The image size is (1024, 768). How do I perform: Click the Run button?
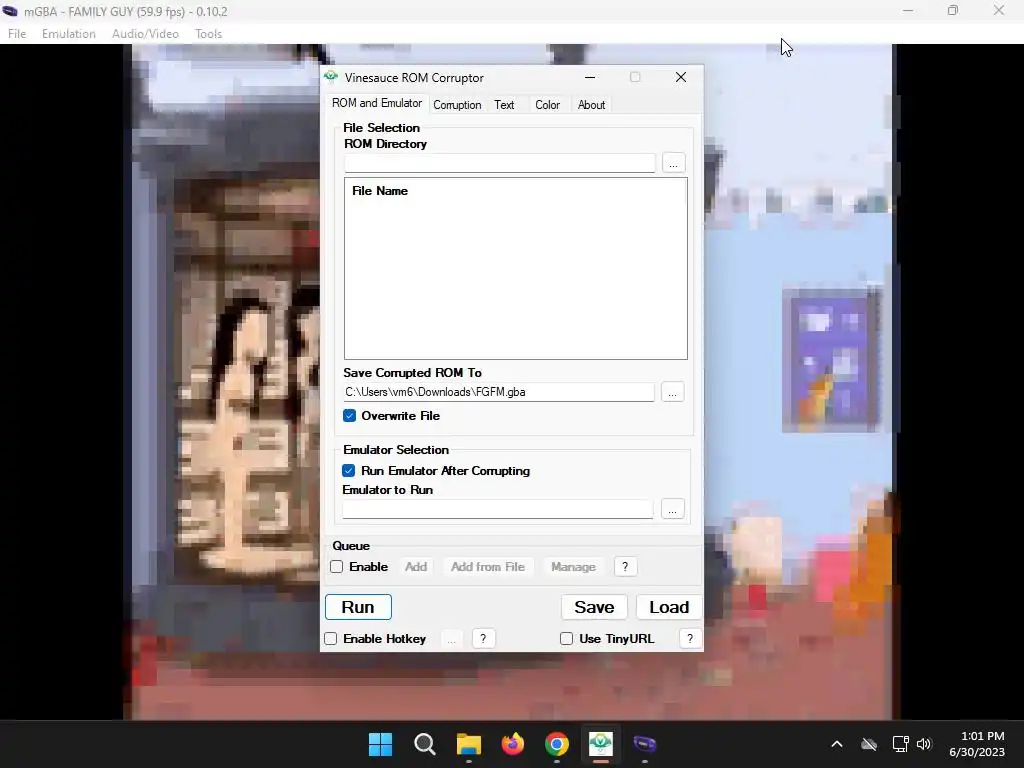pyautogui.click(x=358, y=607)
